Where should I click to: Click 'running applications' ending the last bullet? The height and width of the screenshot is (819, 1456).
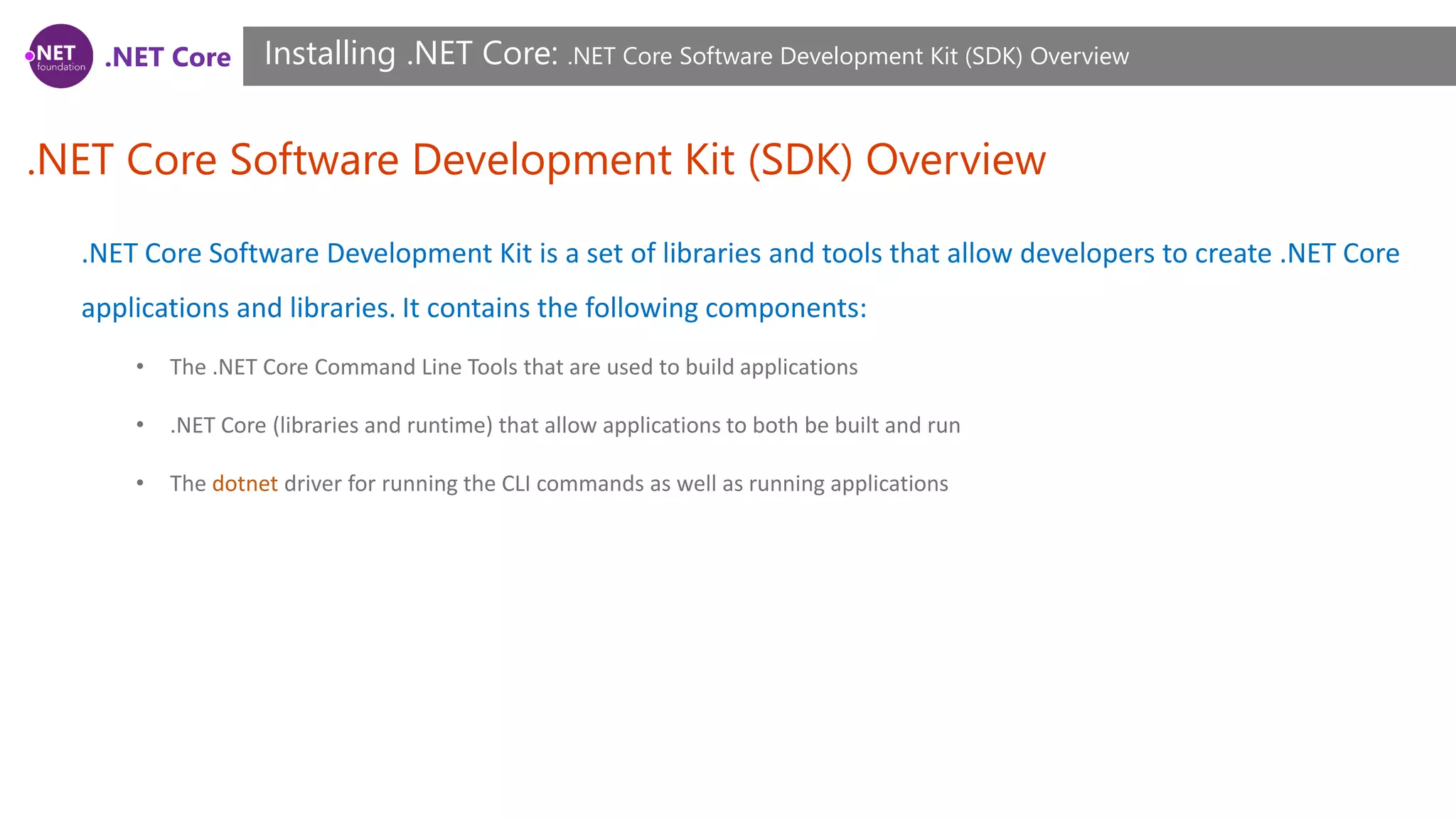tap(847, 483)
